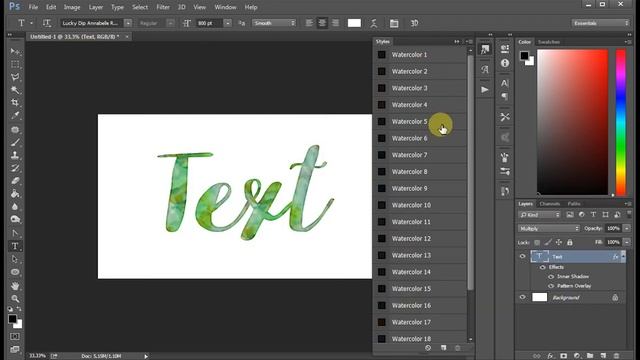Open the Actions play panel icon
This screenshot has width=640, height=360.
pos(484,89)
